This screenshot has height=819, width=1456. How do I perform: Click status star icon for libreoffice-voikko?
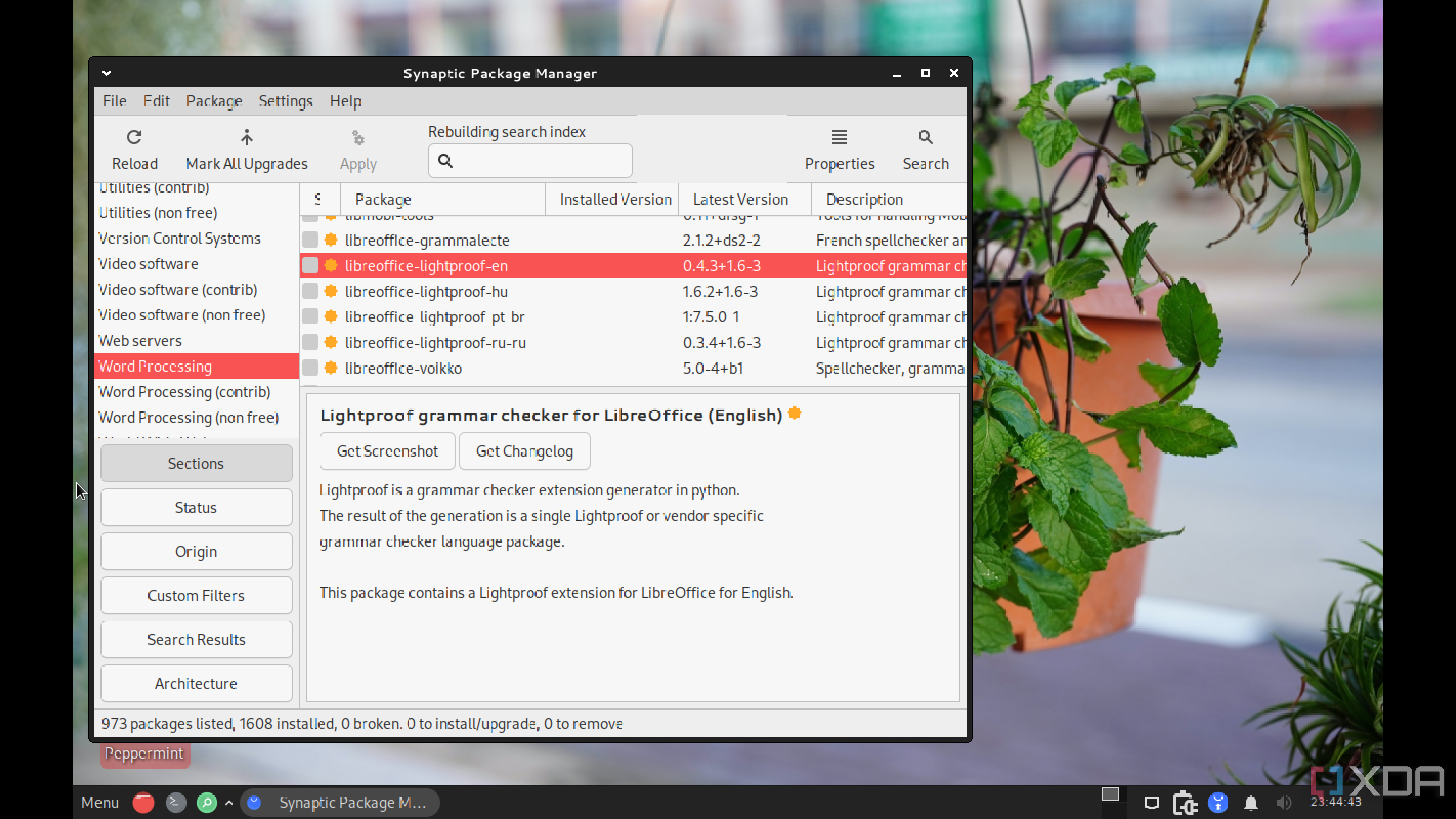[331, 368]
